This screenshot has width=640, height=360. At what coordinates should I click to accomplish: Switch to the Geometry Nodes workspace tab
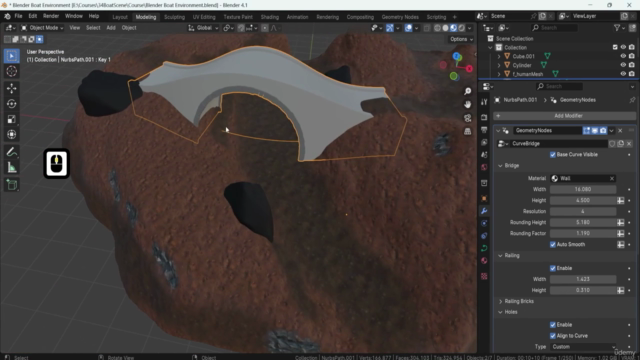click(x=400, y=17)
